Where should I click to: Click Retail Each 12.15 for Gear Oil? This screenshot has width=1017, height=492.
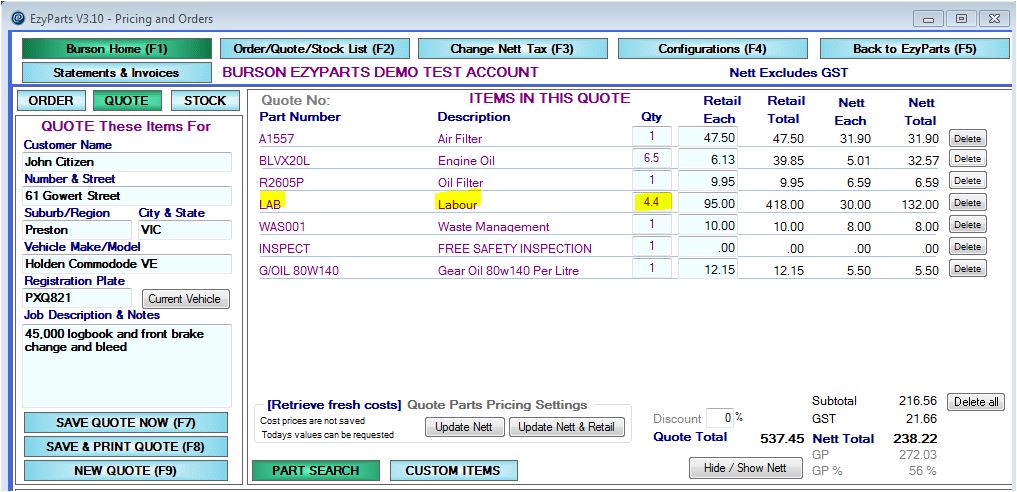708,270
